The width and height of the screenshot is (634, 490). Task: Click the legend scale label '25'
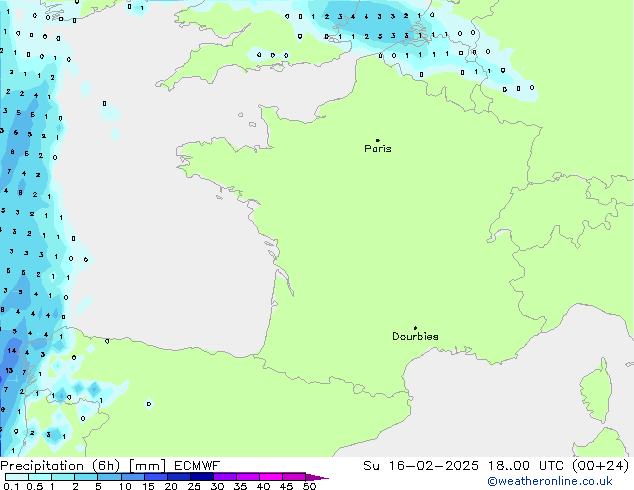point(194,486)
